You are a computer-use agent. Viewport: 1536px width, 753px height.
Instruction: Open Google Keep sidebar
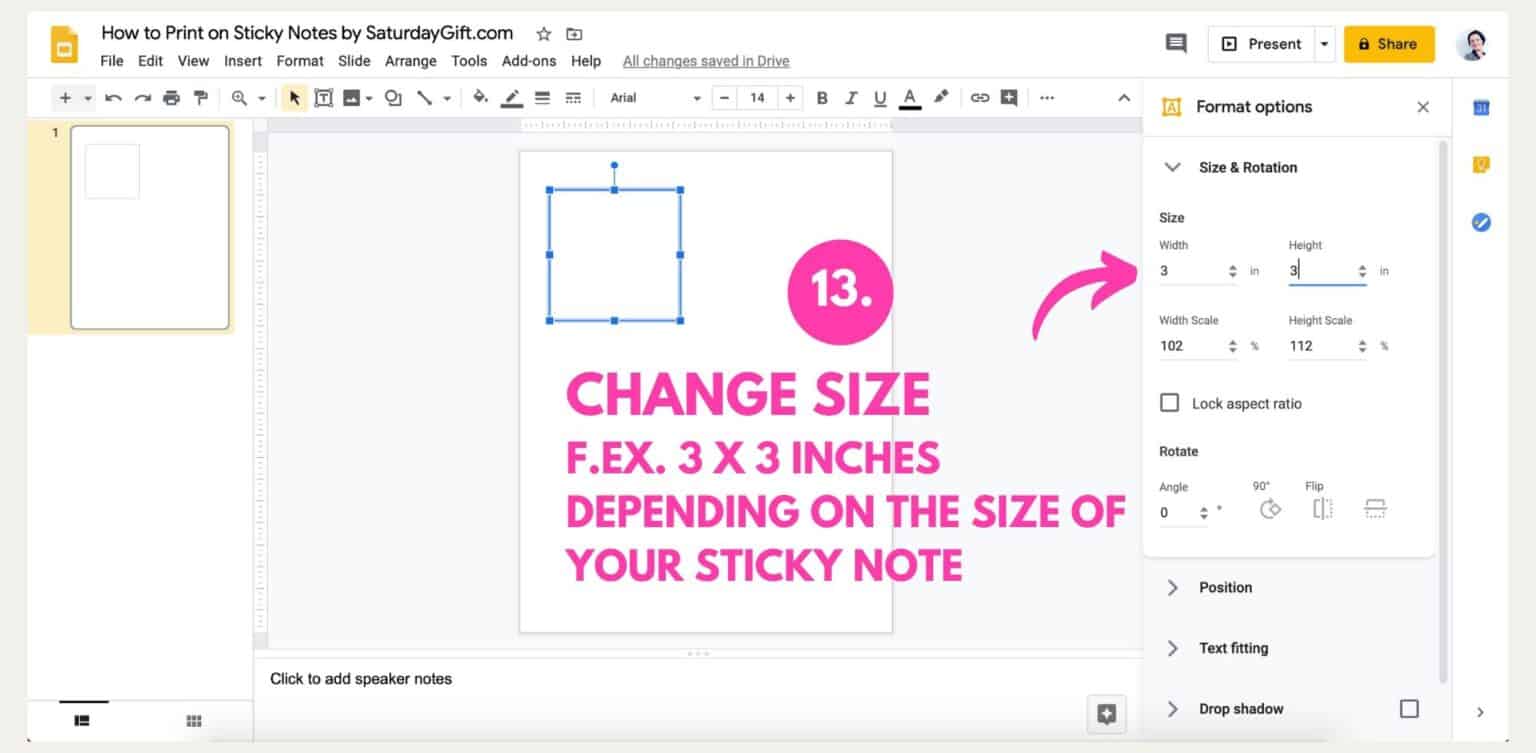point(1480,164)
